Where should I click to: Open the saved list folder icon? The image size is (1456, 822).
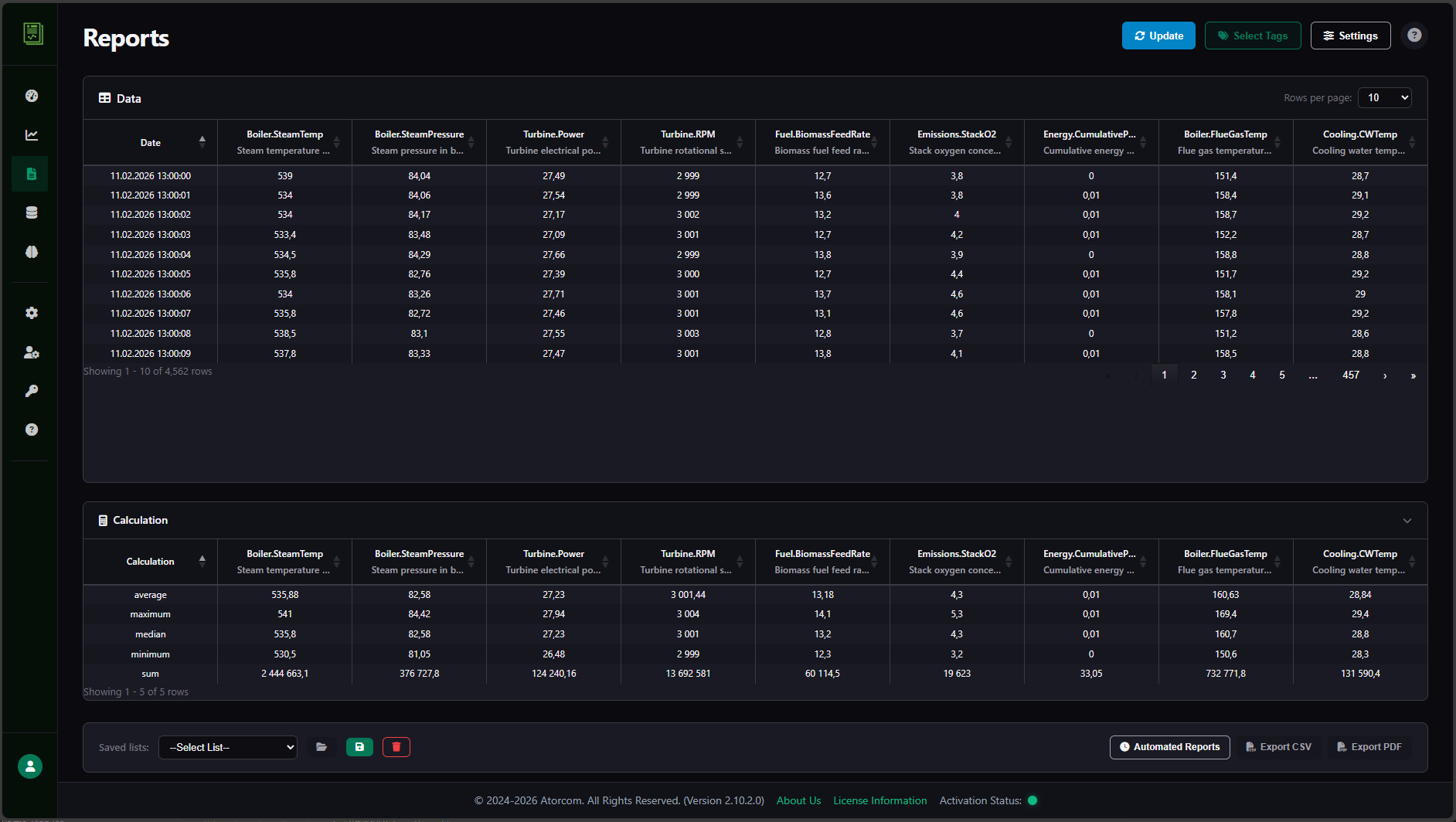click(x=321, y=747)
